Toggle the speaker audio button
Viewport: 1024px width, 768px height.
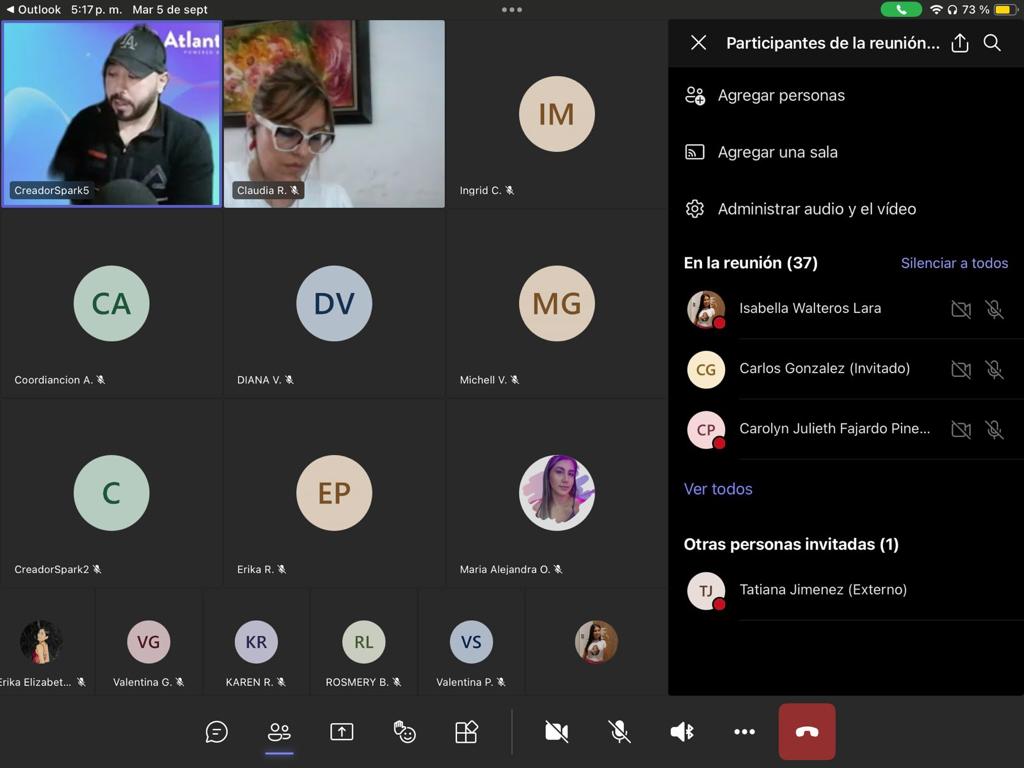pyautogui.click(x=682, y=732)
